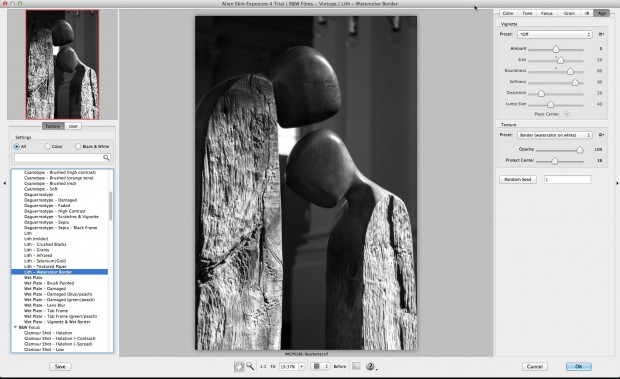The height and width of the screenshot is (379, 620).
Task: Collapse the right panel arrow
Action: tap(617, 183)
